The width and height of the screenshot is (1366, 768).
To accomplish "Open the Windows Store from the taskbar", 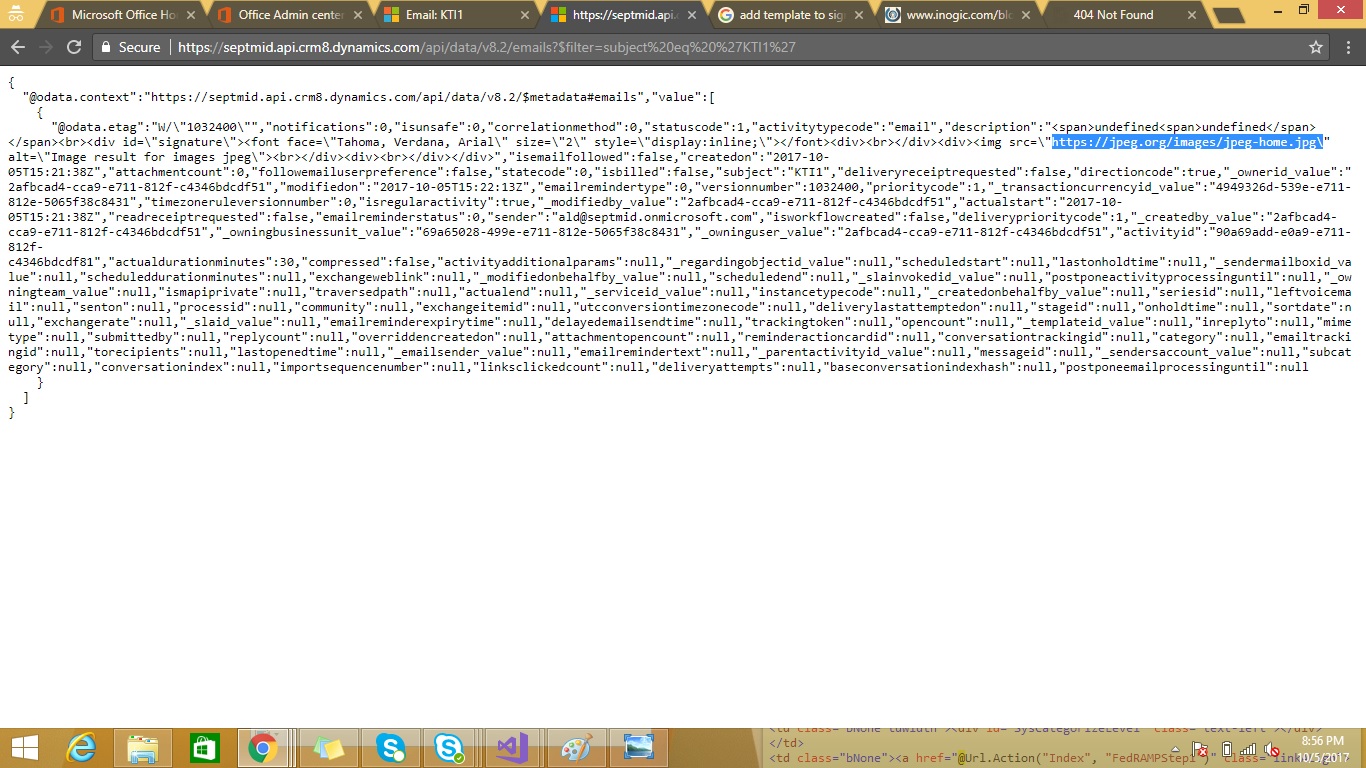I will (204, 748).
